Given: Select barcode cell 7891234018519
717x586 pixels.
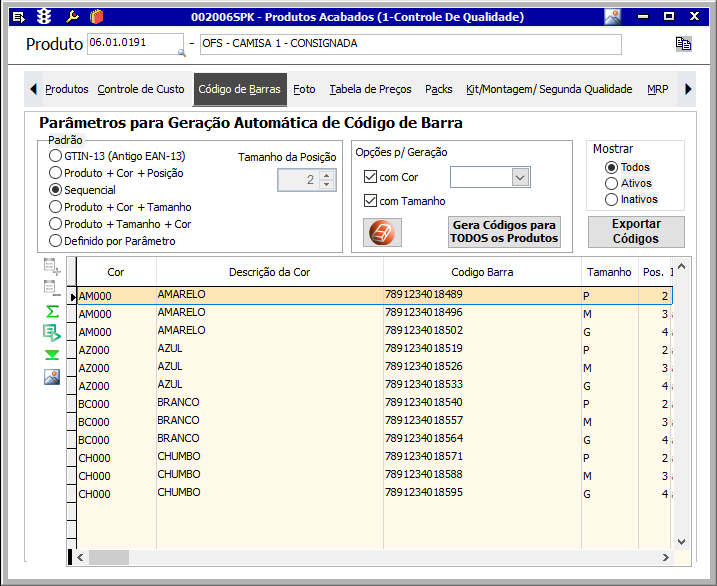Looking at the screenshot, I should (482, 349).
